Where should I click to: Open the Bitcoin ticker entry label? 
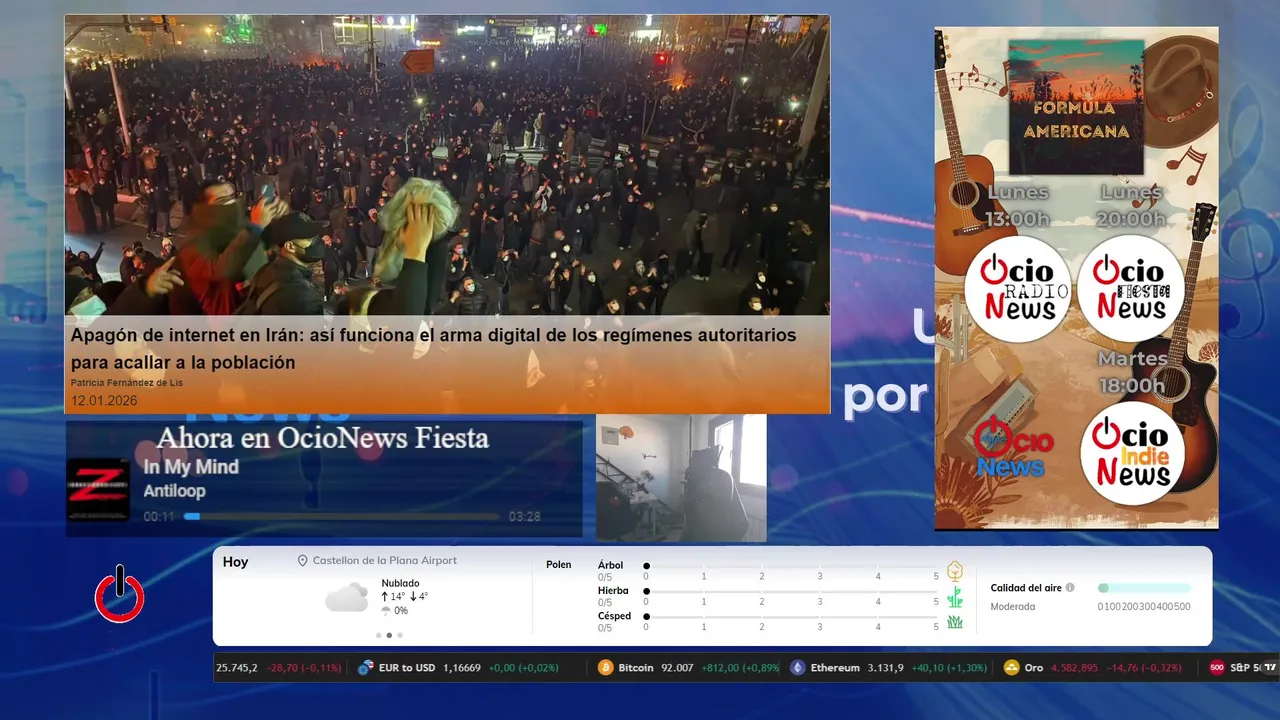[636, 667]
